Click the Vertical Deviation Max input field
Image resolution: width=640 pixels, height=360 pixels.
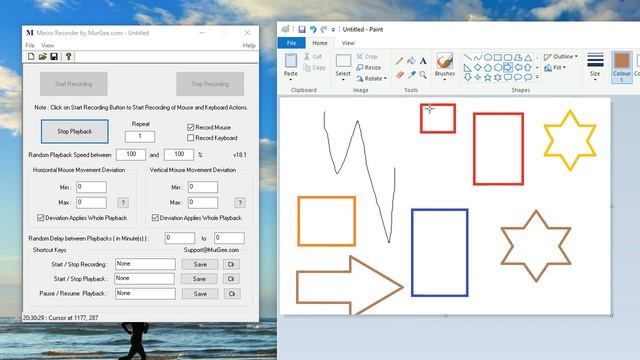[x=203, y=202]
